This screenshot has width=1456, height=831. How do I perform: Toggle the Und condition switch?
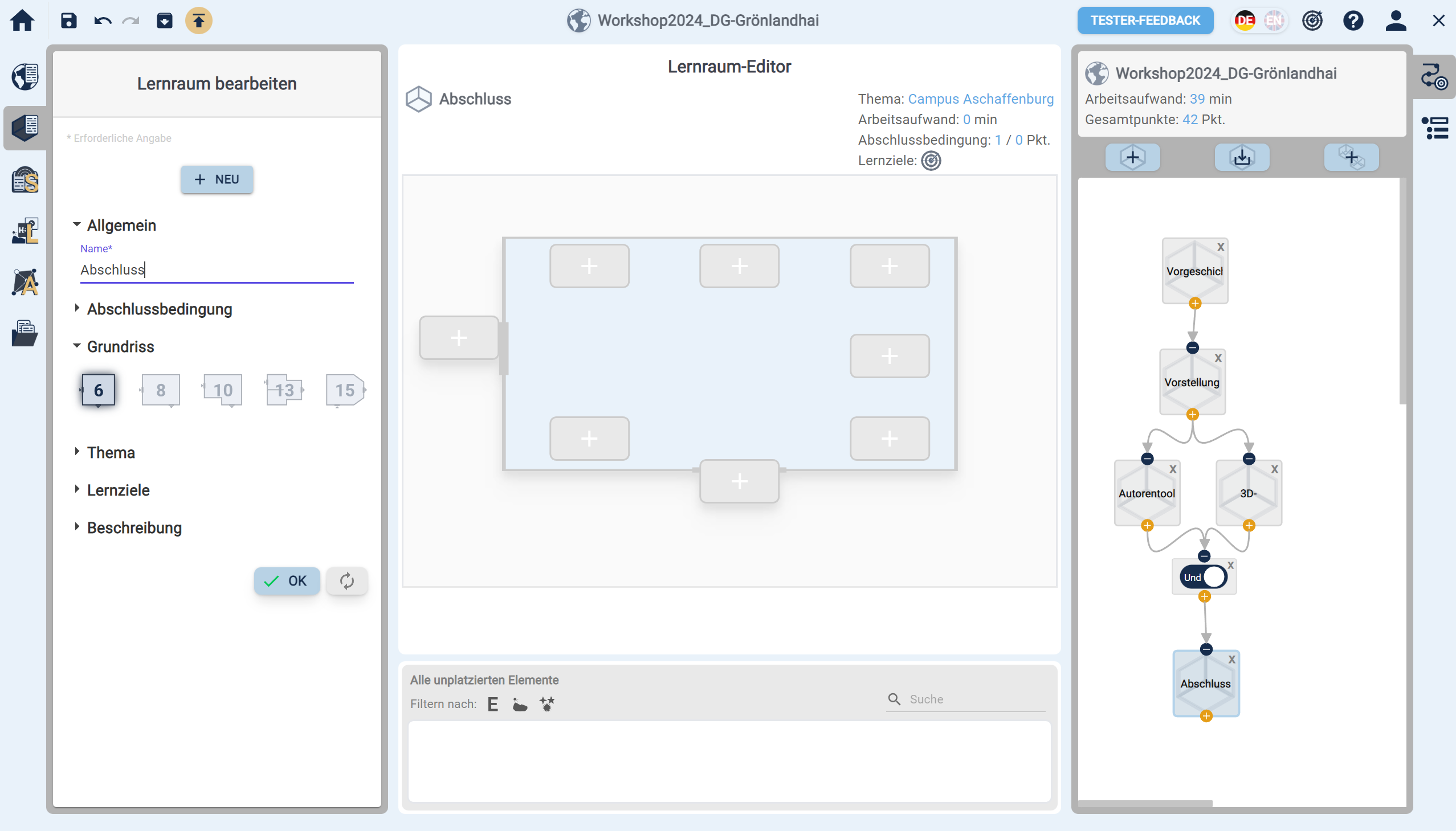pyautogui.click(x=1204, y=577)
